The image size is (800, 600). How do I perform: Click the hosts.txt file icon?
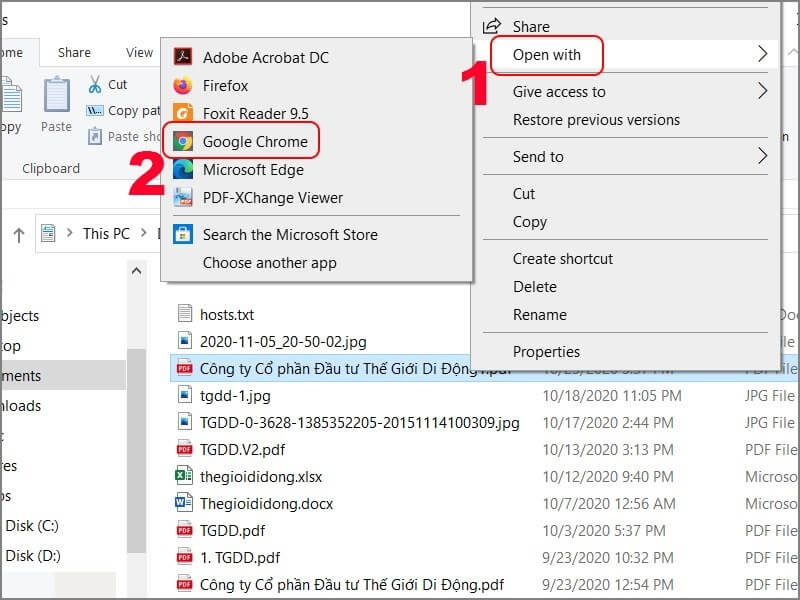click(185, 313)
